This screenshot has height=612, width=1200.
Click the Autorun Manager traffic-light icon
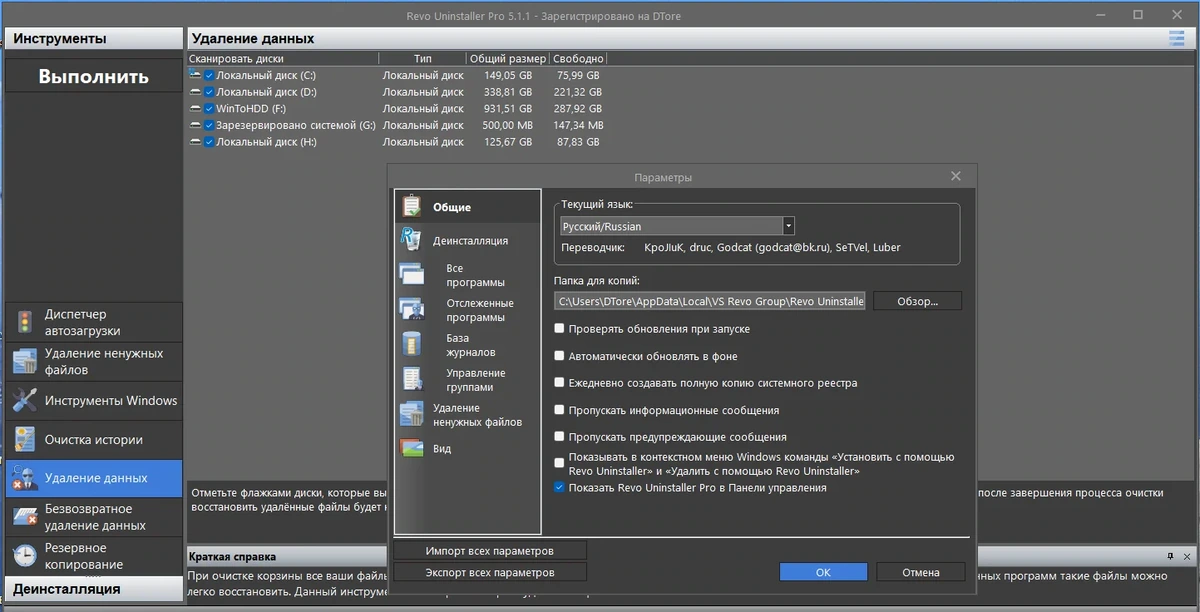24,322
